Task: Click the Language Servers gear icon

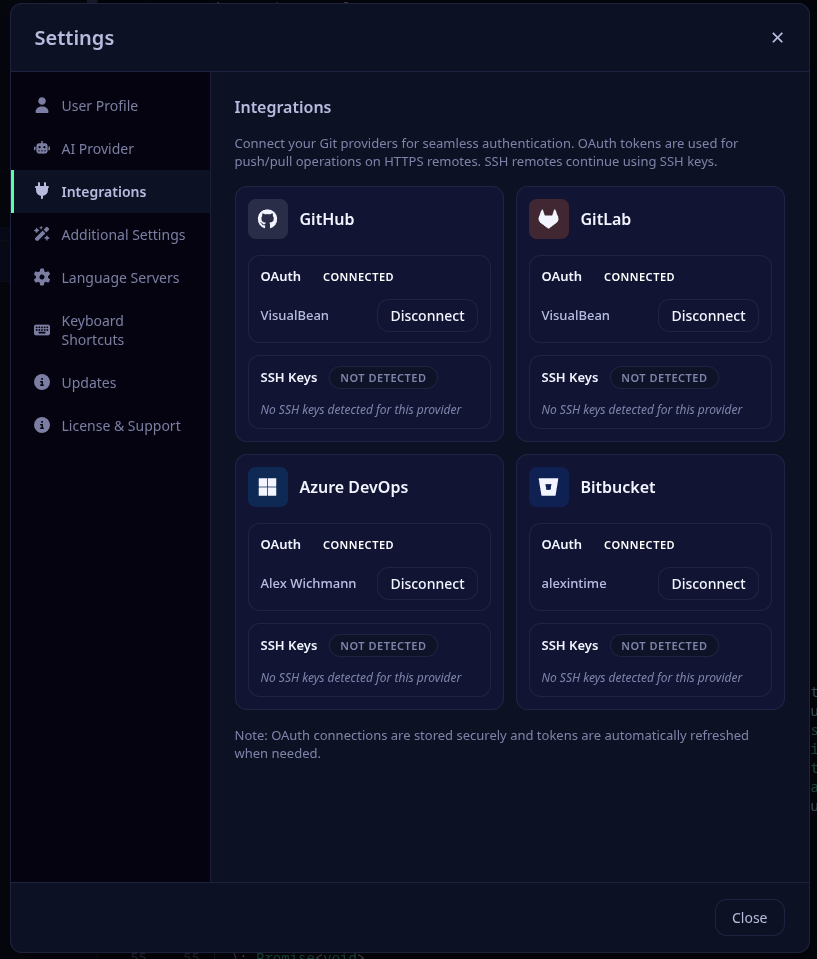Action: click(x=42, y=277)
